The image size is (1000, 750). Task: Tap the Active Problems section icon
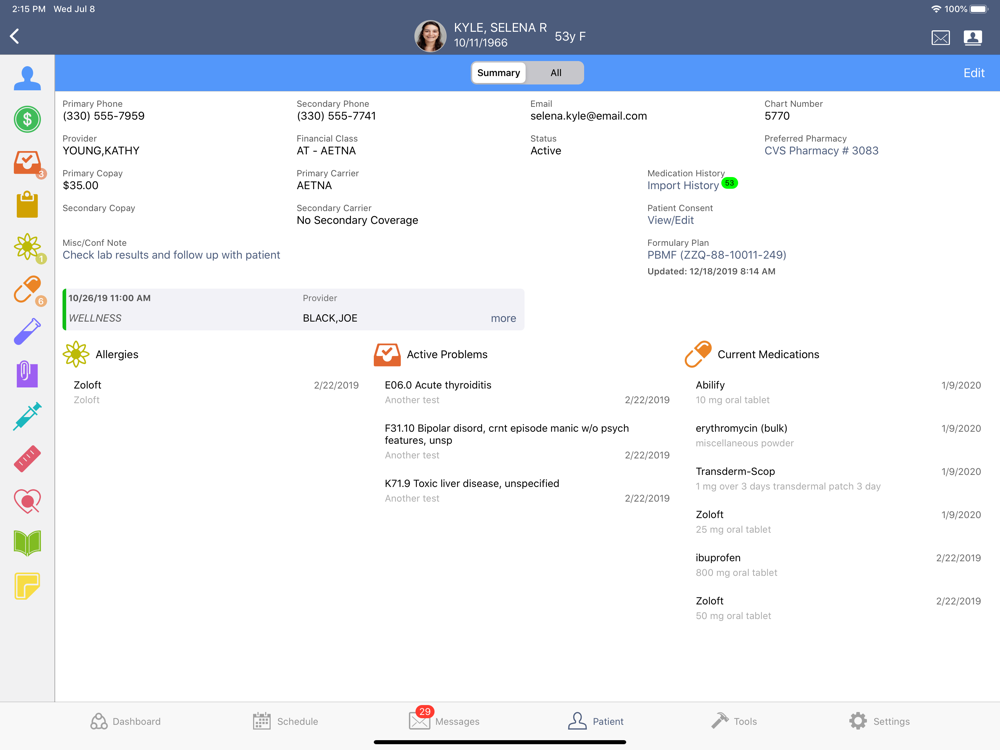(x=386, y=354)
